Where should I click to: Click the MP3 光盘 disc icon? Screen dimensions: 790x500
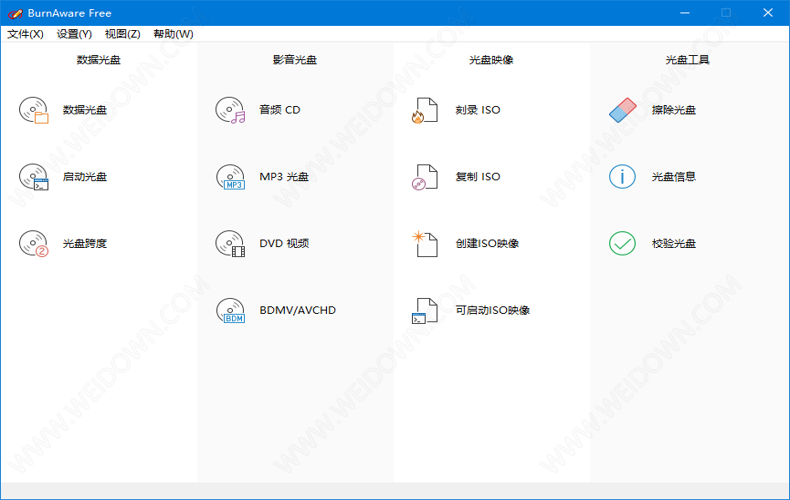pos(230,177)
